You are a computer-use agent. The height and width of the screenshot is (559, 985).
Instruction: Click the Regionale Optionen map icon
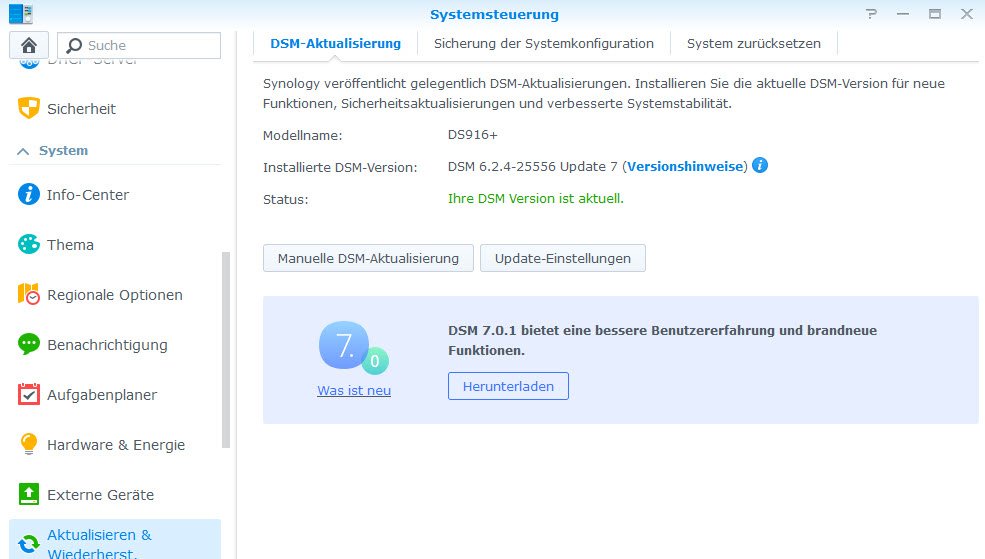[29, 294]
